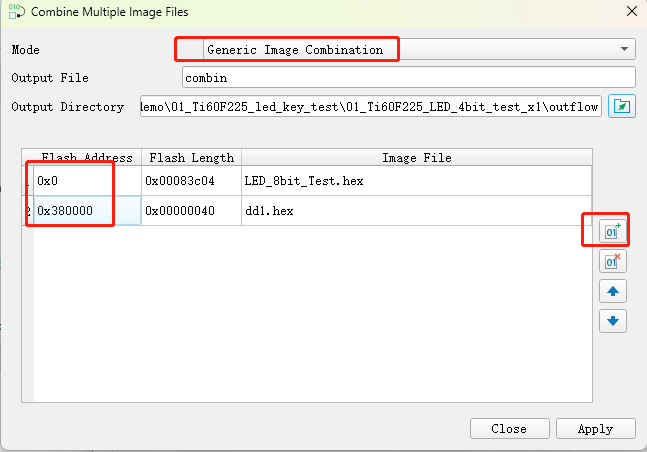Viewport: 647px width, 452px height.
Task: Click the Output Directory path field
Action: 370,107
